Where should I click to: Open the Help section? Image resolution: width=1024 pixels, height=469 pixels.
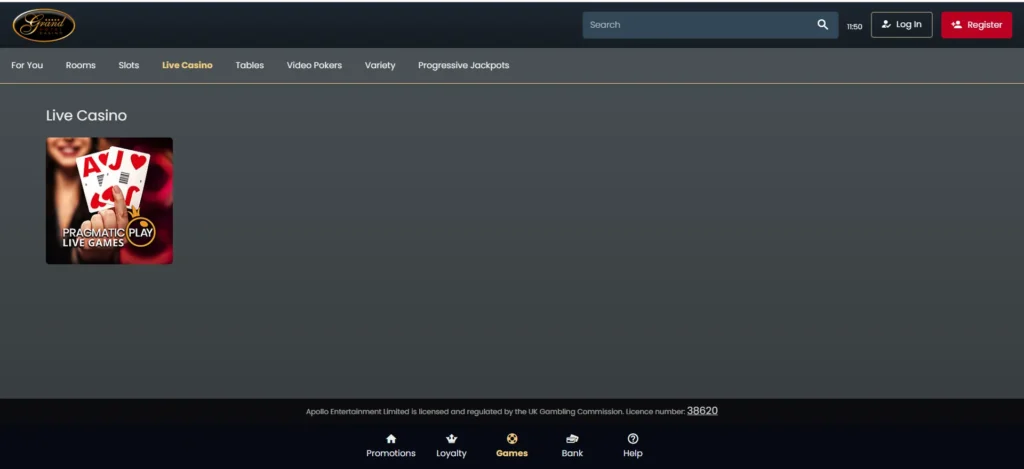pos(633,445)
